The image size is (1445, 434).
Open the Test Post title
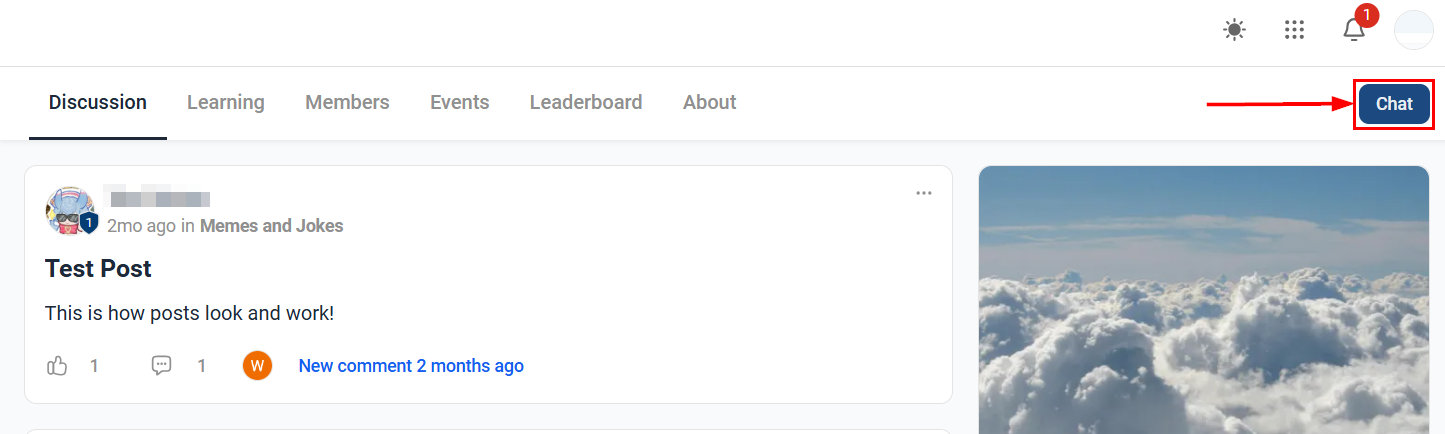click(x=98, y=269)
